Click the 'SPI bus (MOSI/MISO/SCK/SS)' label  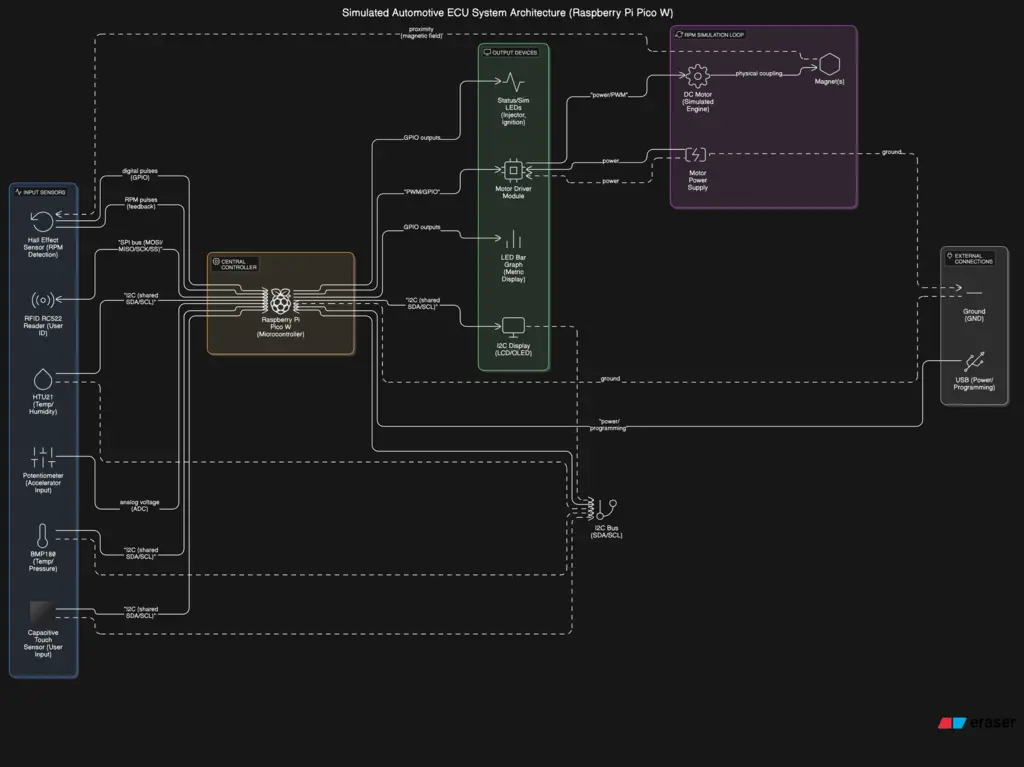click(140, 246)
